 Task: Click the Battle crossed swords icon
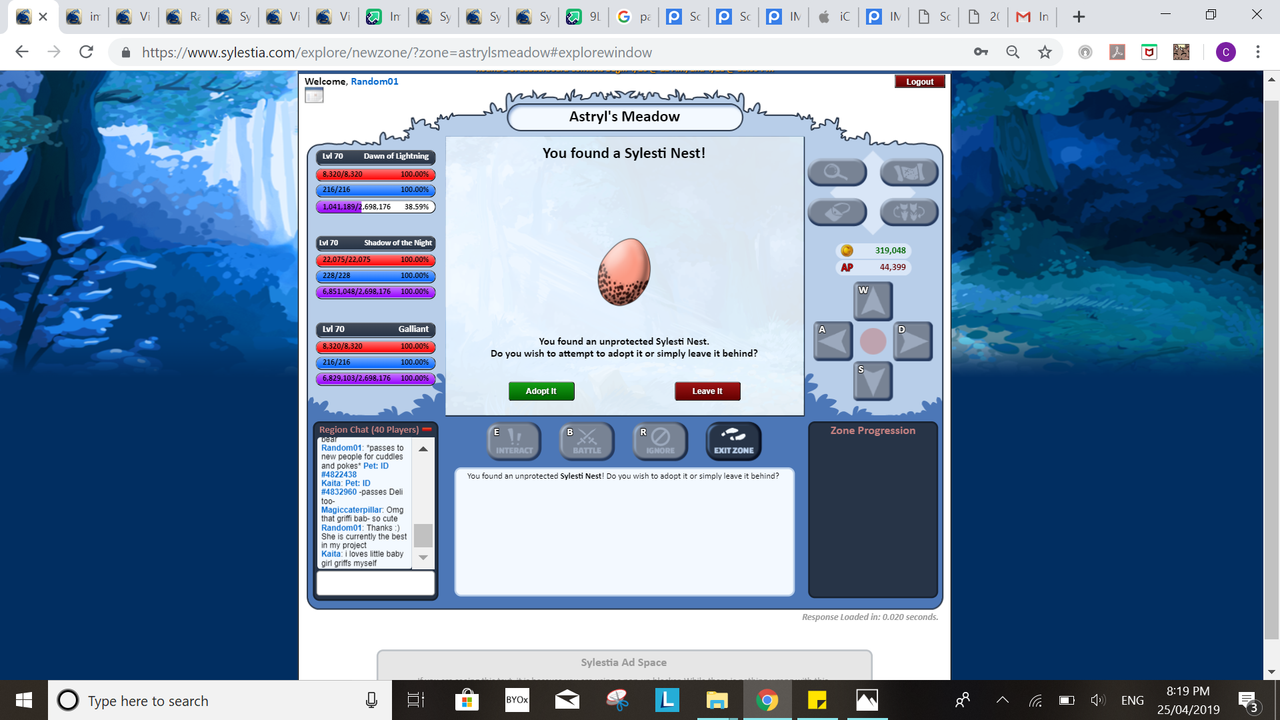point(587,440)
